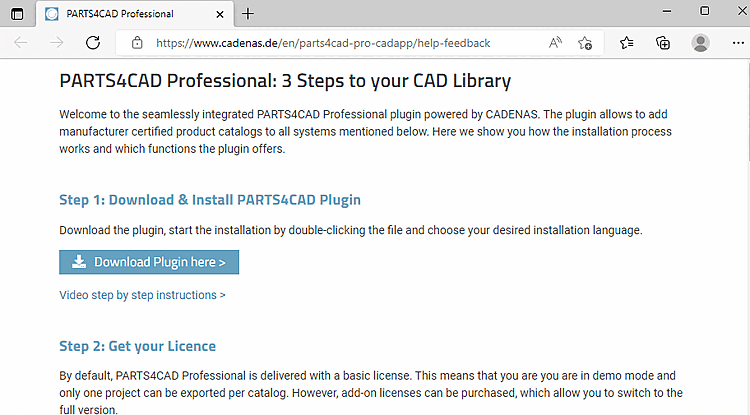This screenshot has height=415, width=750.
Task: Click the Step 2: Get your Licence heading
Action: (x=137, y=346)
